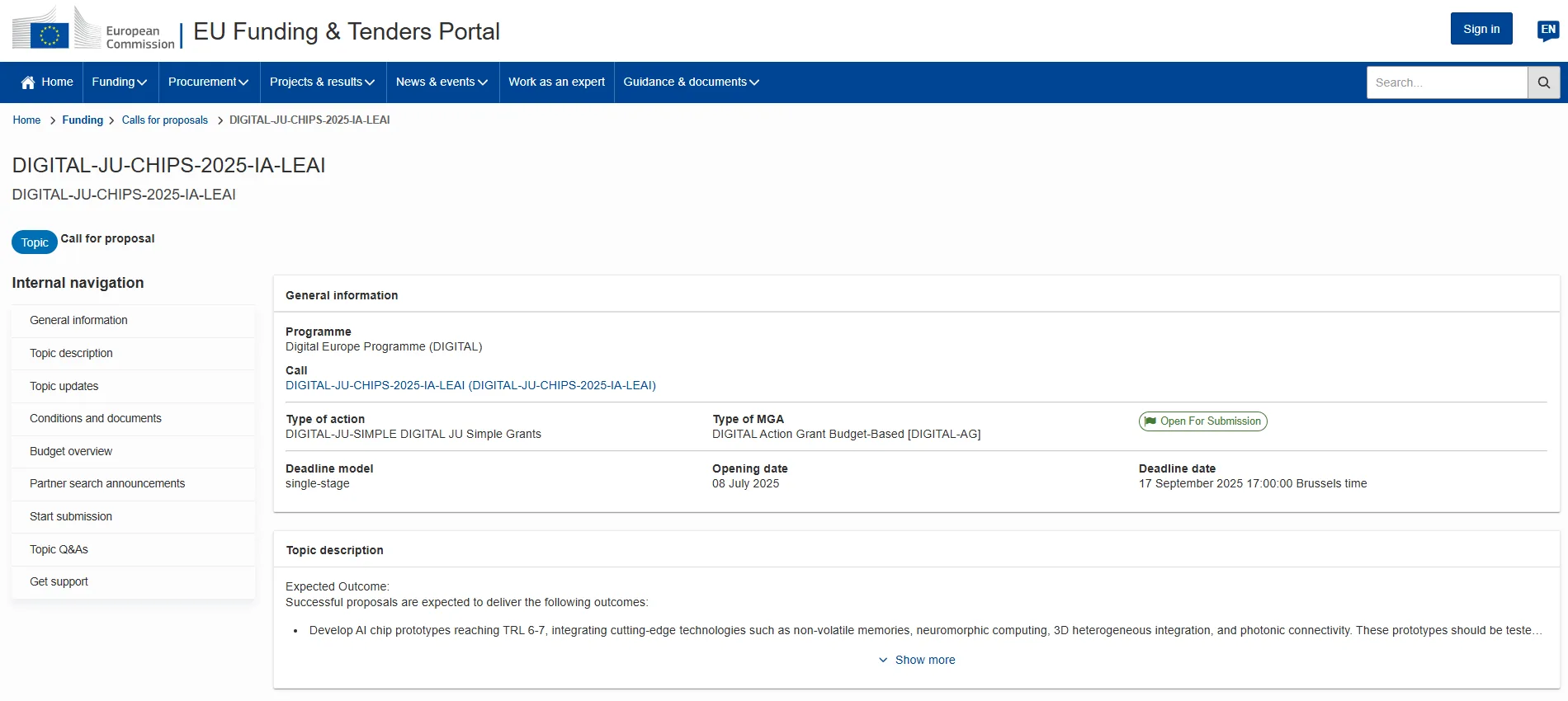
Task: Expand Projects & results menu
Action: point(323,82)
